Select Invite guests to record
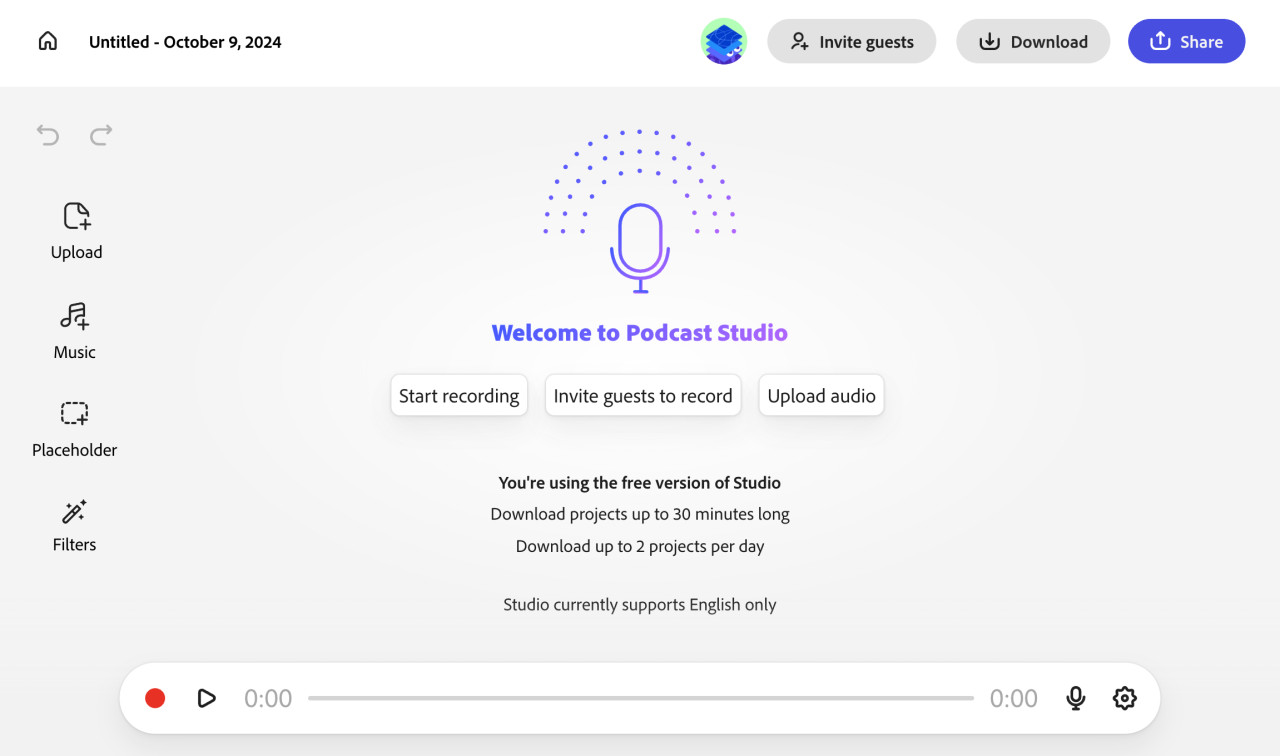This screenshot has width=1280, height=756. click(x=643, y=395)
